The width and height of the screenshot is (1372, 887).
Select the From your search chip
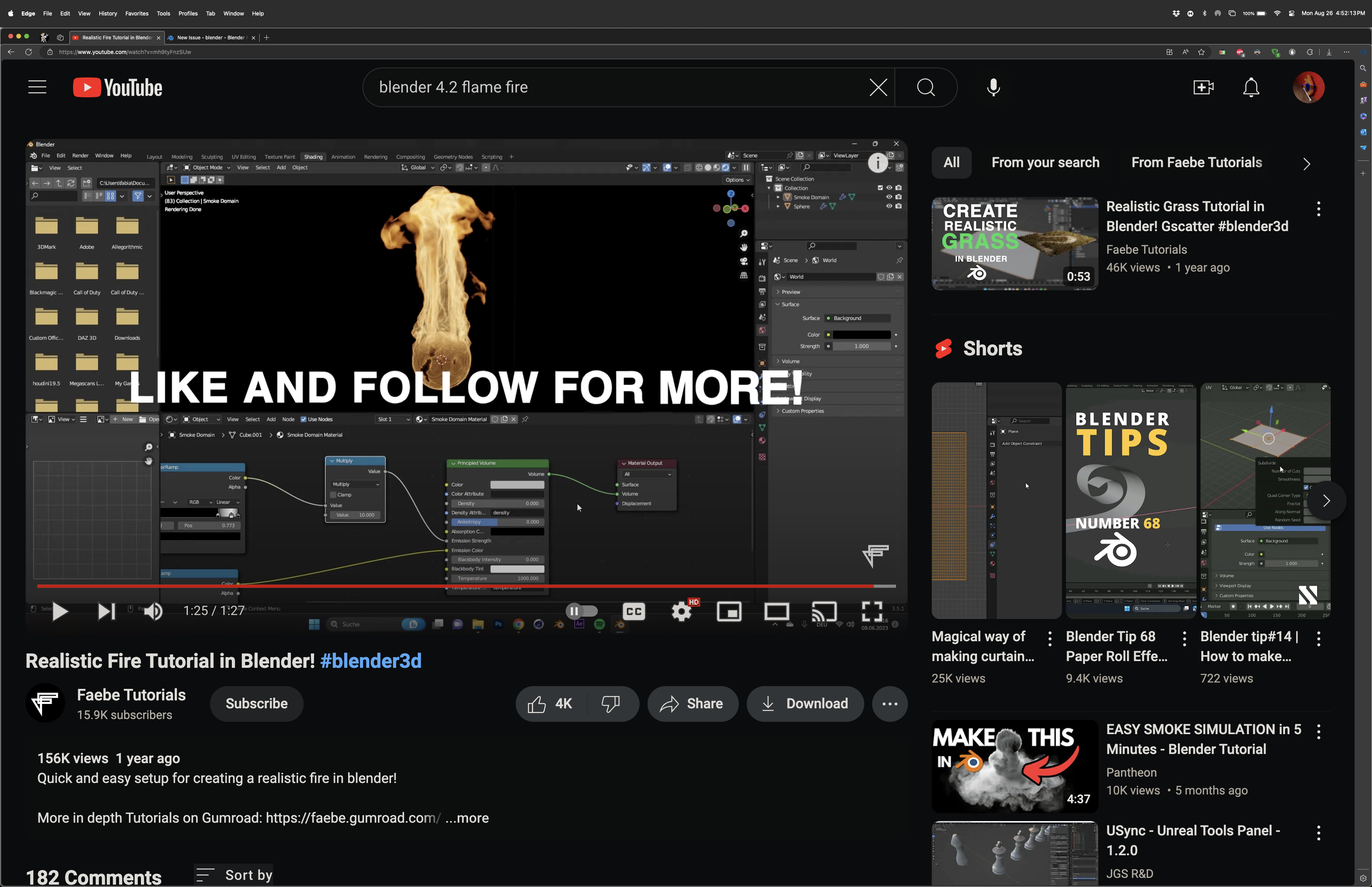pos(1045,162)
